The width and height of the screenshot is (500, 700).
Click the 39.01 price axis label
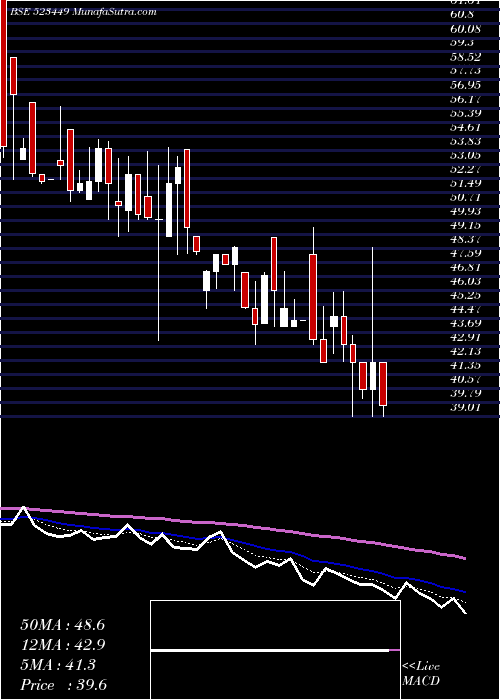[466, 407]
